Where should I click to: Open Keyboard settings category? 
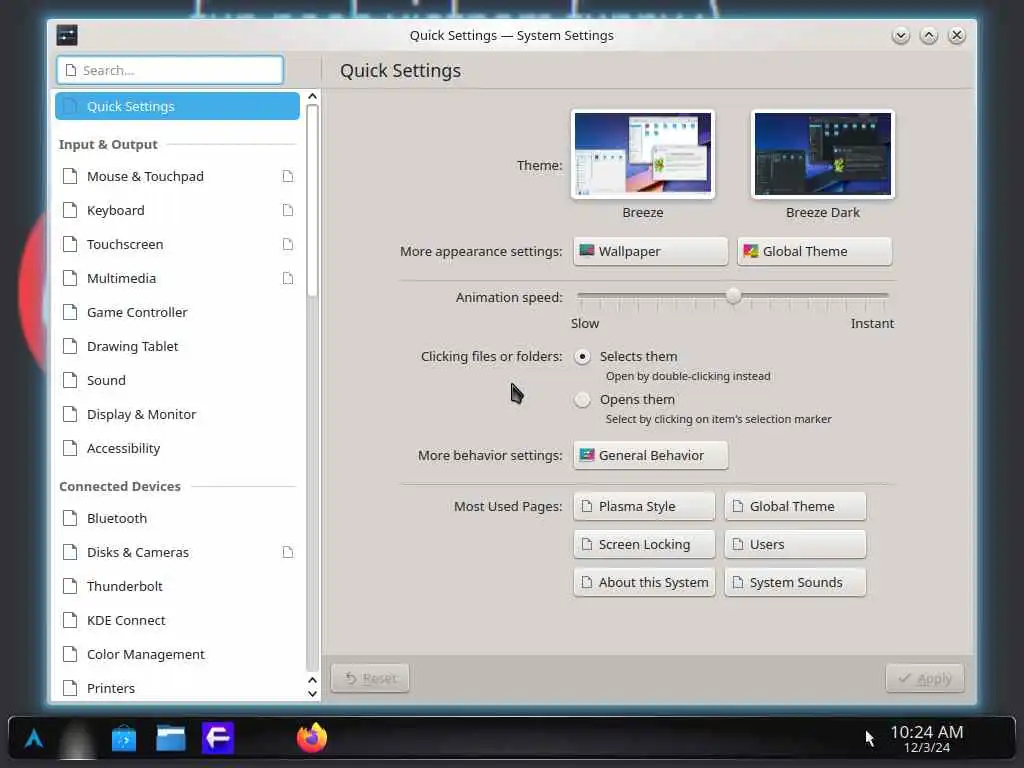point(177,210)
